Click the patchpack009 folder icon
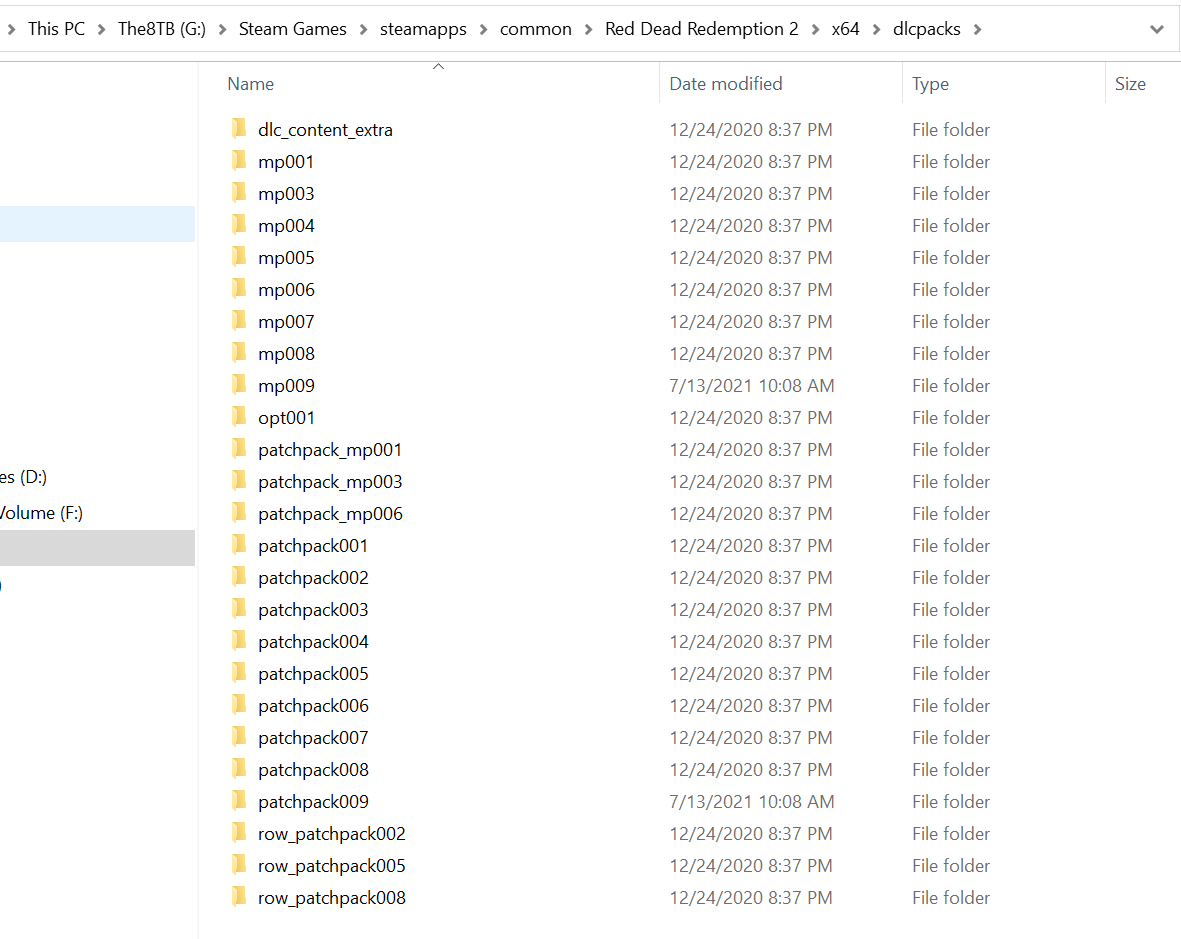The width and height of the screenshot is (1181, 939). tap(239, 801)
